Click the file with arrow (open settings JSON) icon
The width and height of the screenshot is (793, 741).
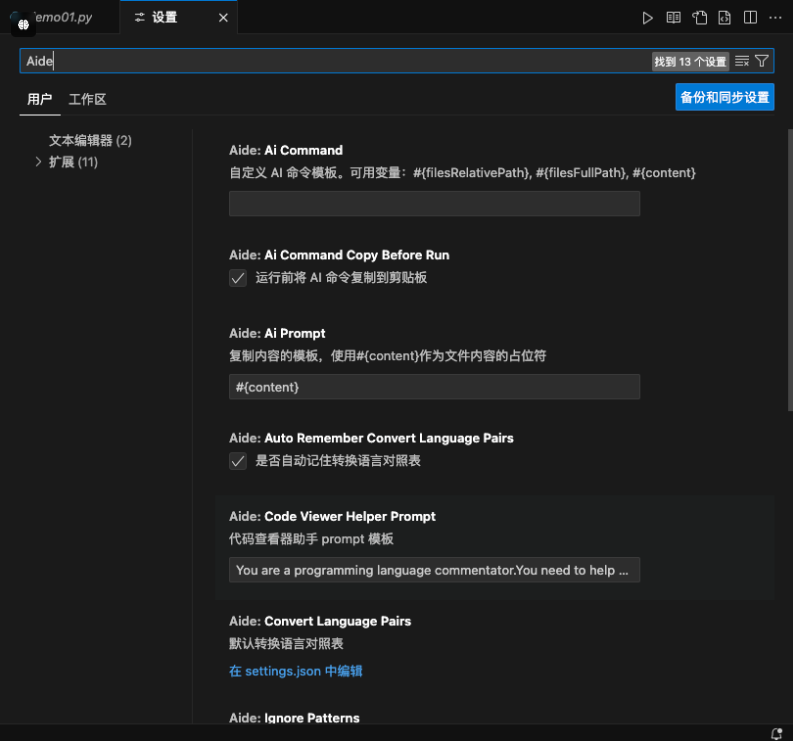tap(699, 18)
